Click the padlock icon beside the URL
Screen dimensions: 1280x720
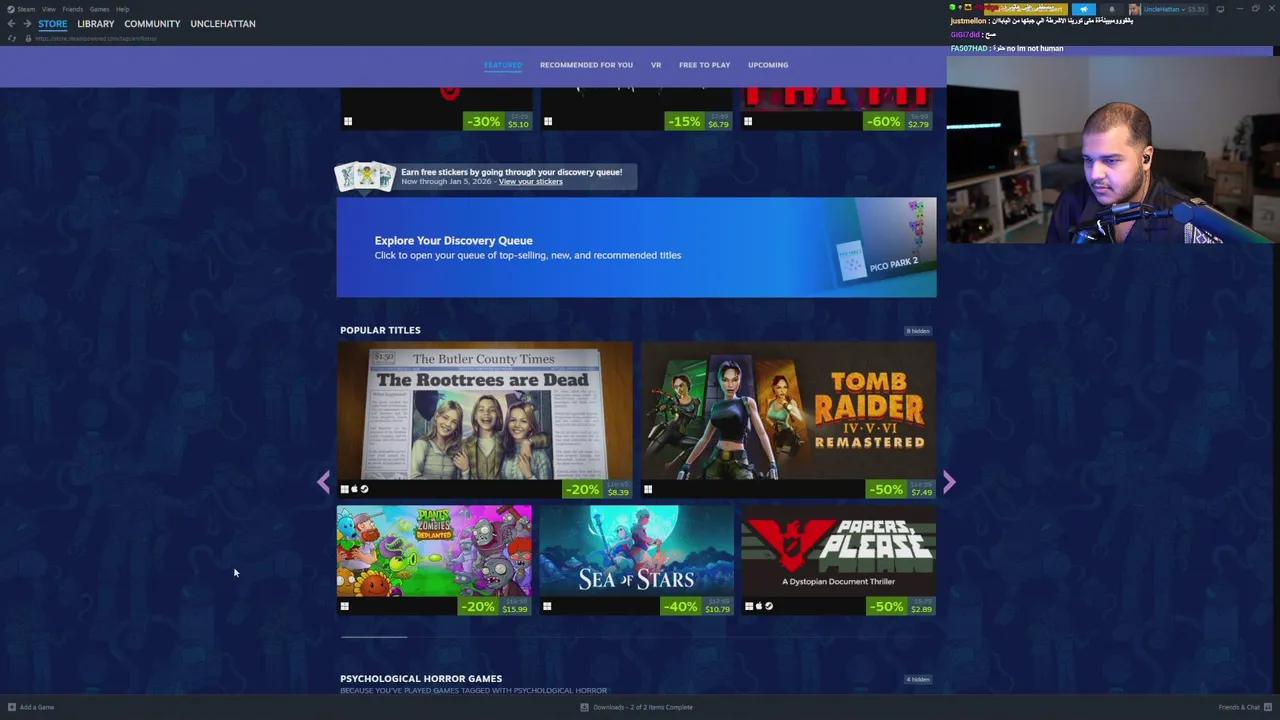tap(28, 38)
